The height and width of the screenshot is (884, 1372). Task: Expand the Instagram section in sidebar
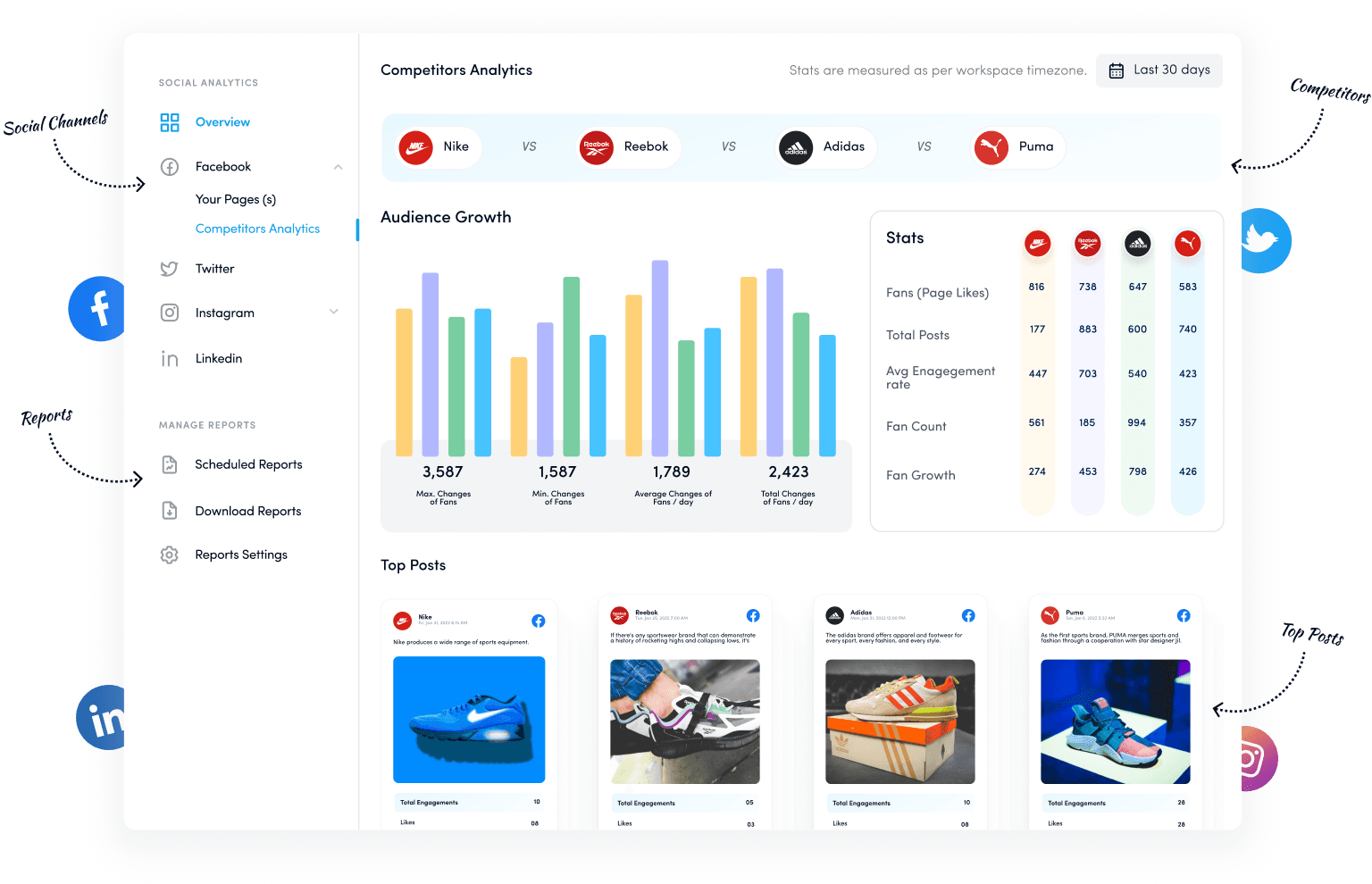click(x=333, y=313)
